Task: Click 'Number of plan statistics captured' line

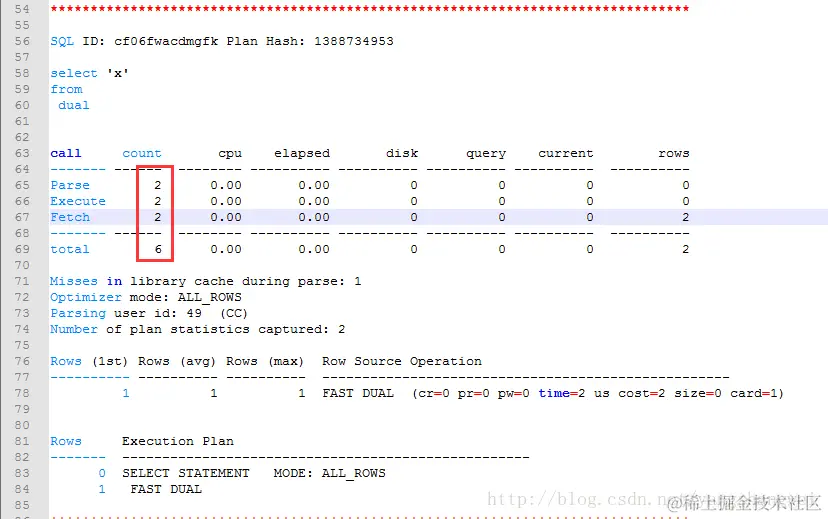Action: (x=198, y=329)
